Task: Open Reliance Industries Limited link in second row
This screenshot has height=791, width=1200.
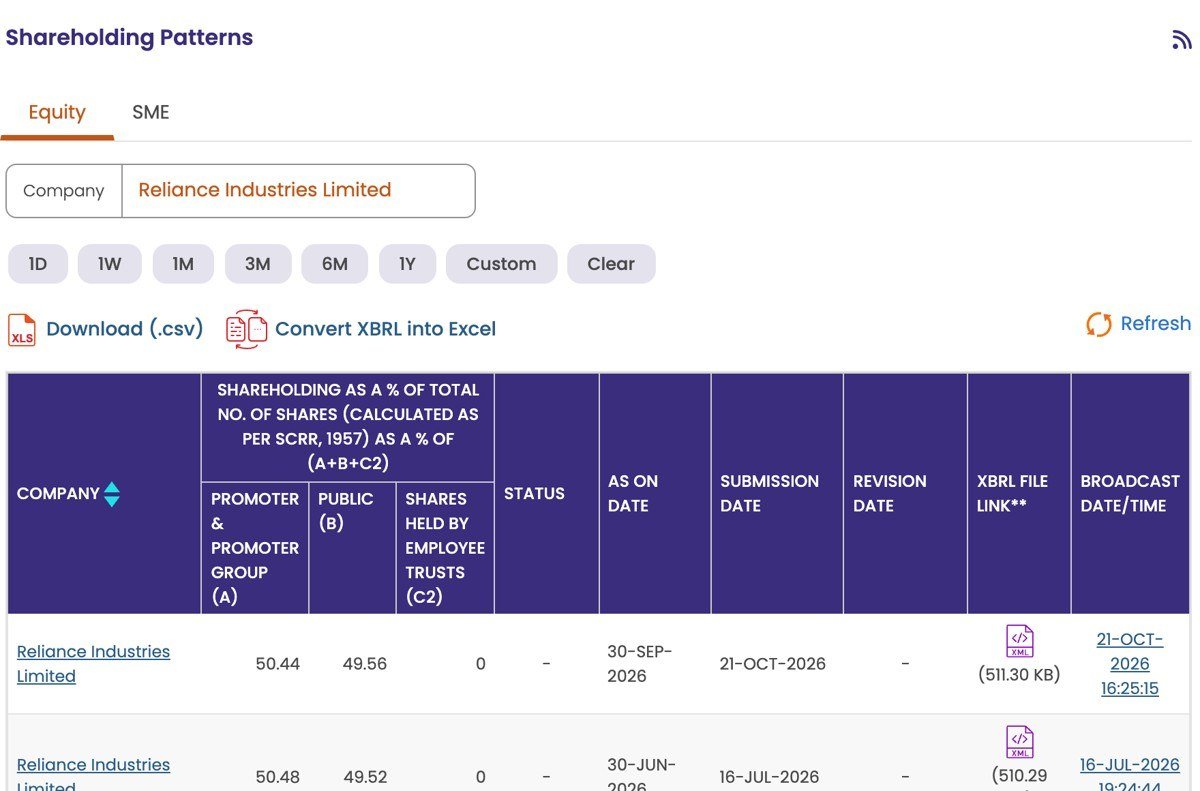Action: [93, 774]
